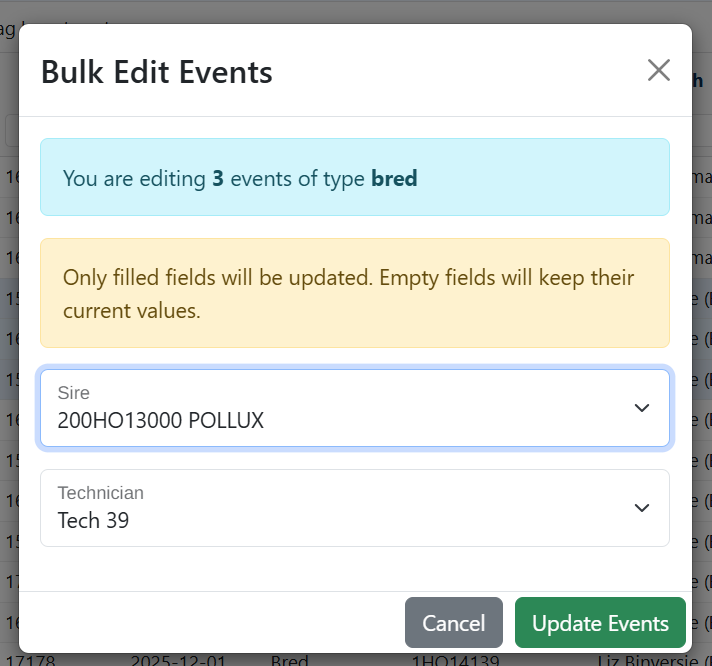Screen dimensions: 712x666
Task: Click the chevron arrow in Sire field
Action: tap(642, 408)
